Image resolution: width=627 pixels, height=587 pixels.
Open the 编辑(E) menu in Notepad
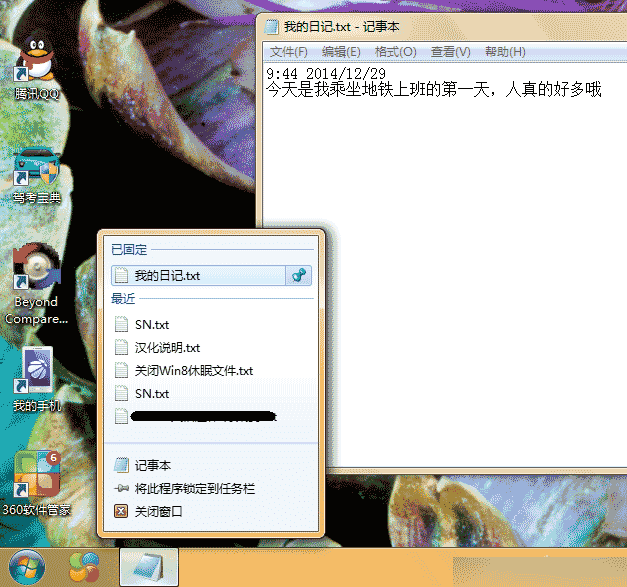(x=341, y=52)
